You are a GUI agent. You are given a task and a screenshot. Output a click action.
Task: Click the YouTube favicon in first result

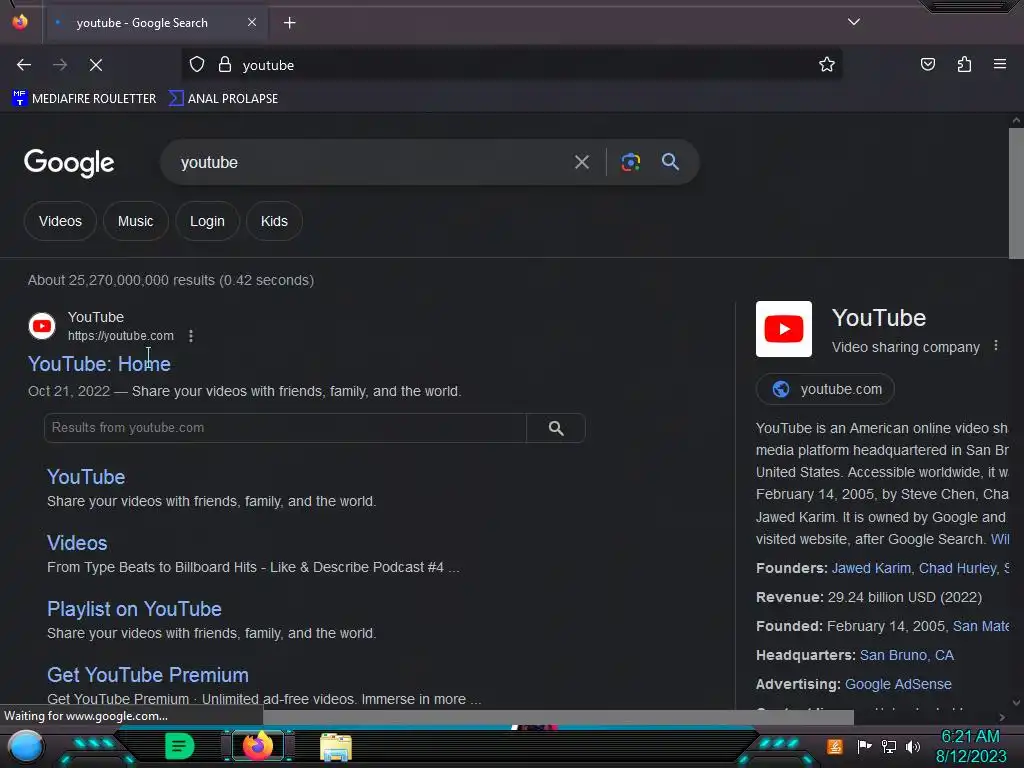point(42,326)
